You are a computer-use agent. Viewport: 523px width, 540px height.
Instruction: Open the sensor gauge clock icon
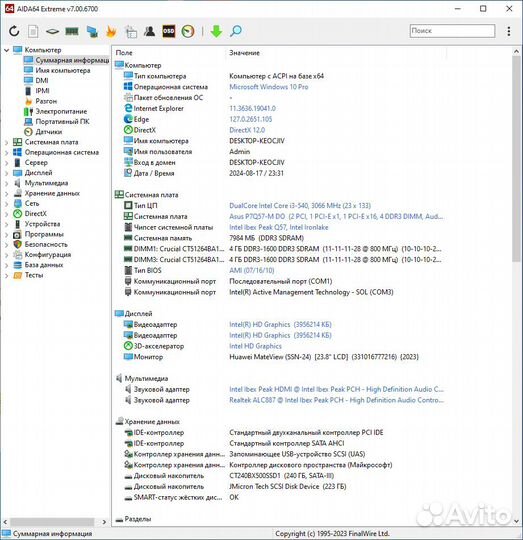click(188, 31)
